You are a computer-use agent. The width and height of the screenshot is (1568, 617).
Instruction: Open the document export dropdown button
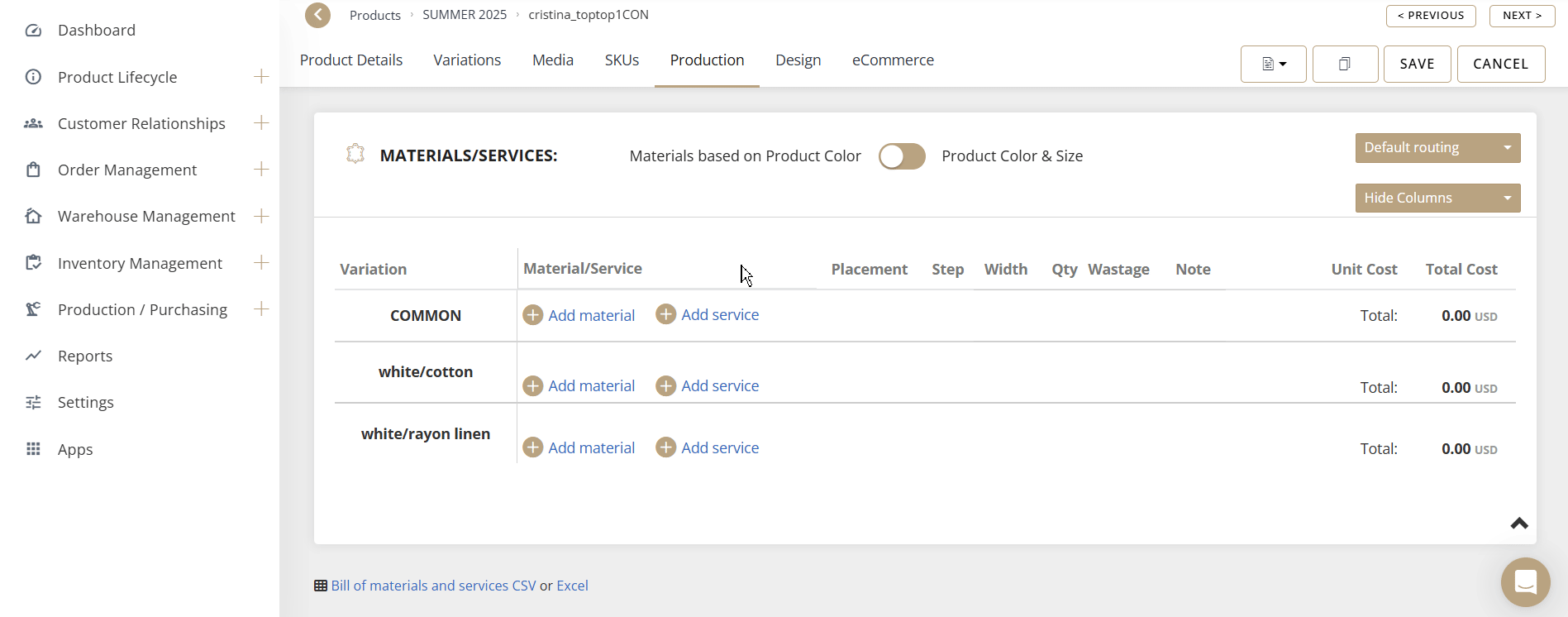coord(1273,64)
